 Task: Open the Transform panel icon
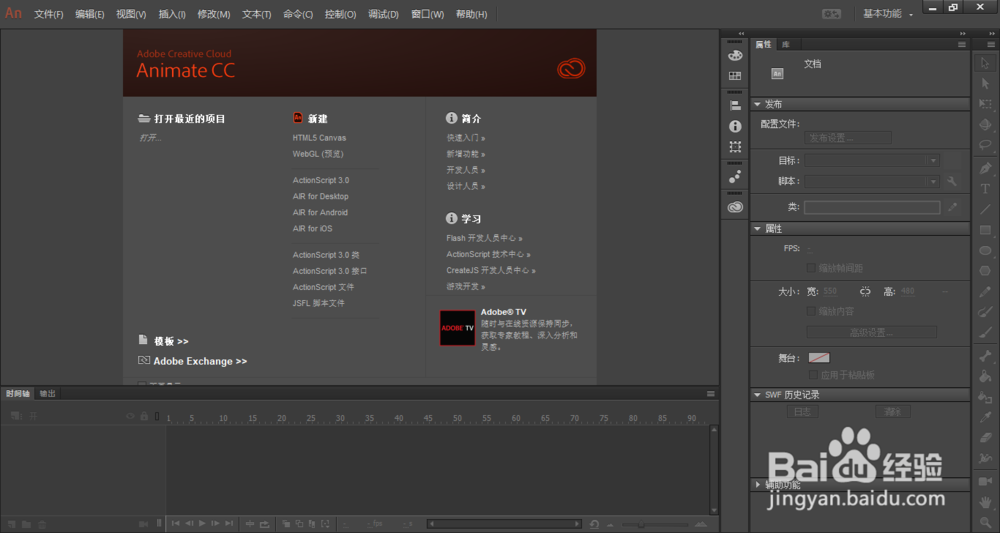[x=735, y=147]
